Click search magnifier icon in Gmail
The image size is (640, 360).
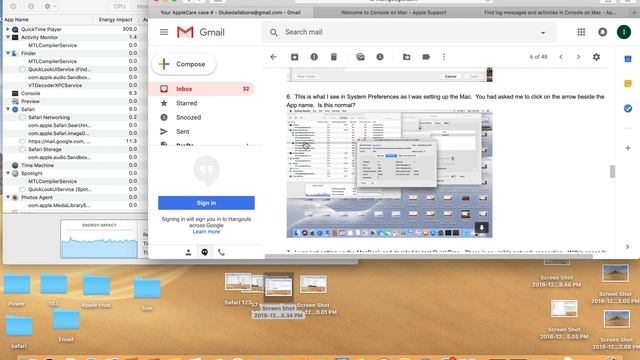tap(273, 32)
